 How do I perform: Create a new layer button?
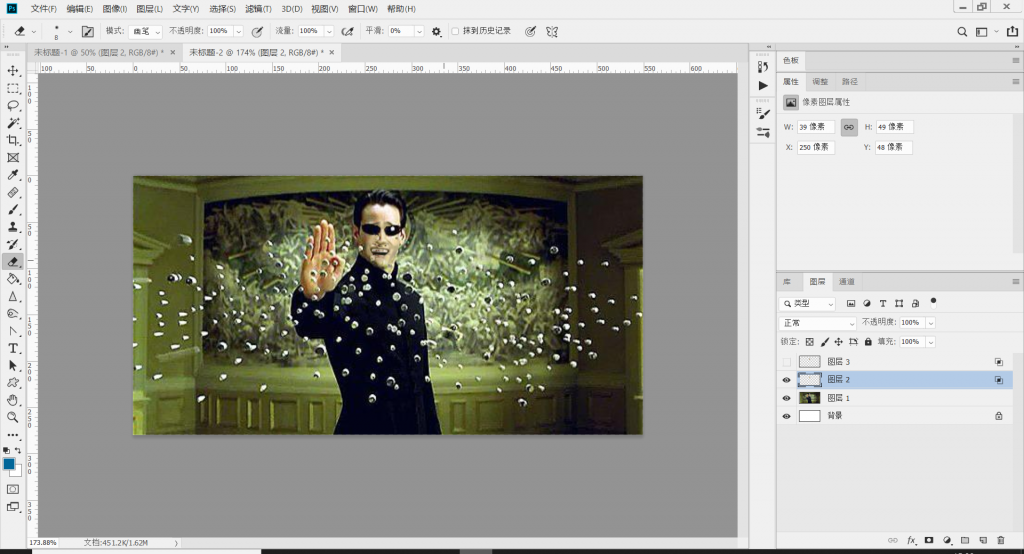click(983, 540)
